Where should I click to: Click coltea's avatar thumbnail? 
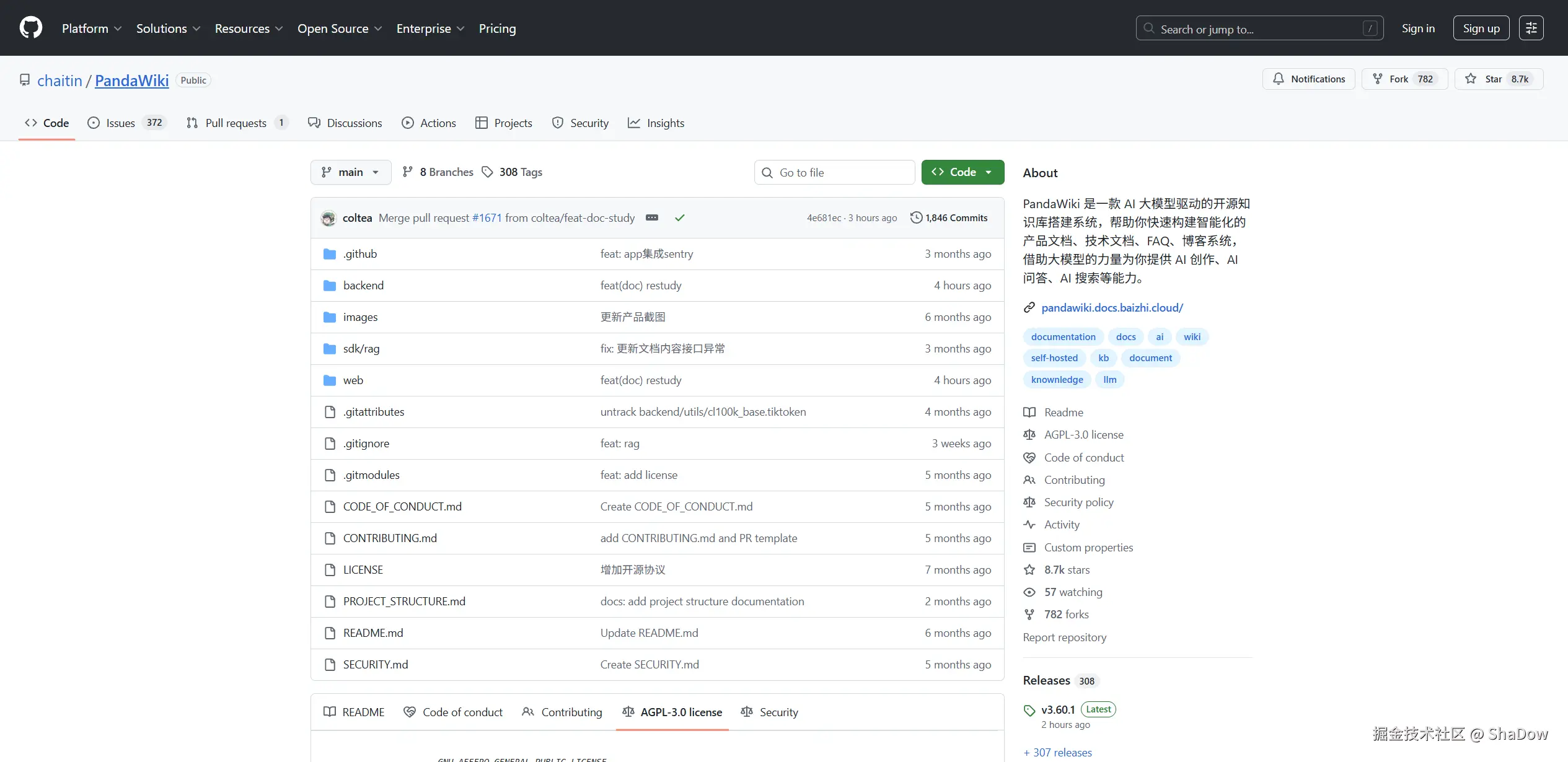tap(328, 218)
